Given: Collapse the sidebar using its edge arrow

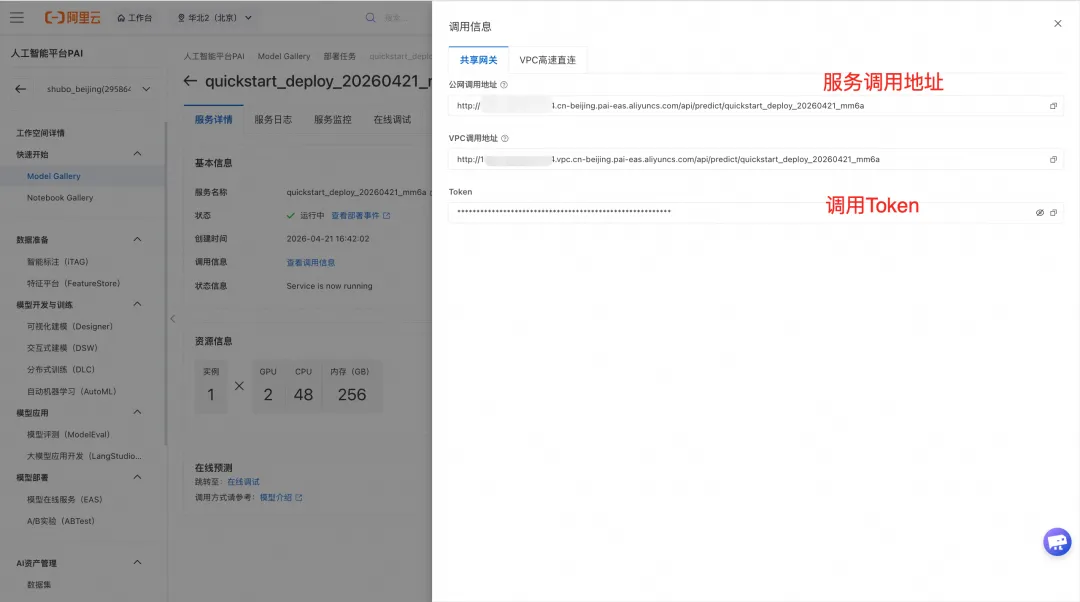Looking at the screenshot, I should pyautogui.click(x=173, y=318).
